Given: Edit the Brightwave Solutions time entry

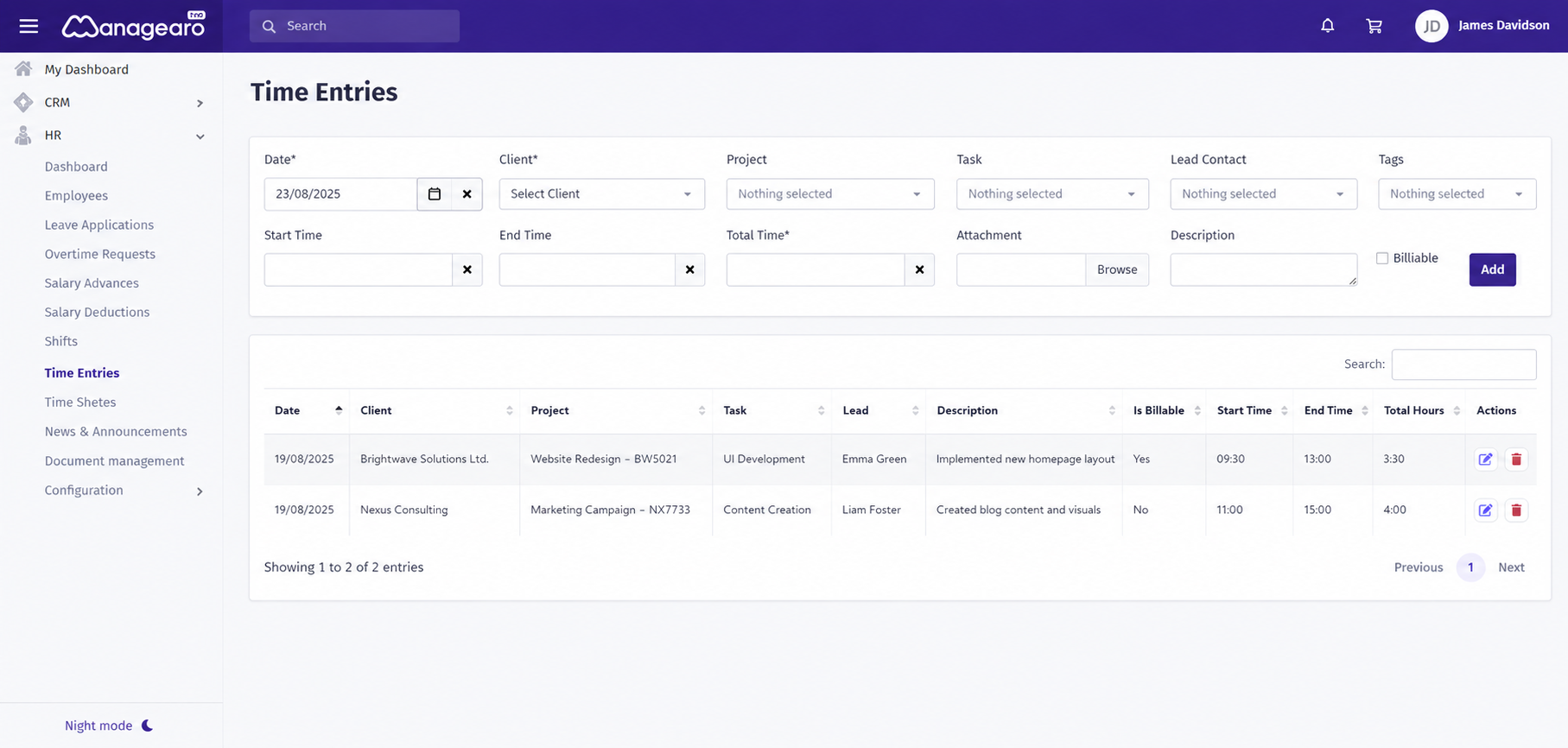Looking at the screenshot, I should click(1485, 460).
